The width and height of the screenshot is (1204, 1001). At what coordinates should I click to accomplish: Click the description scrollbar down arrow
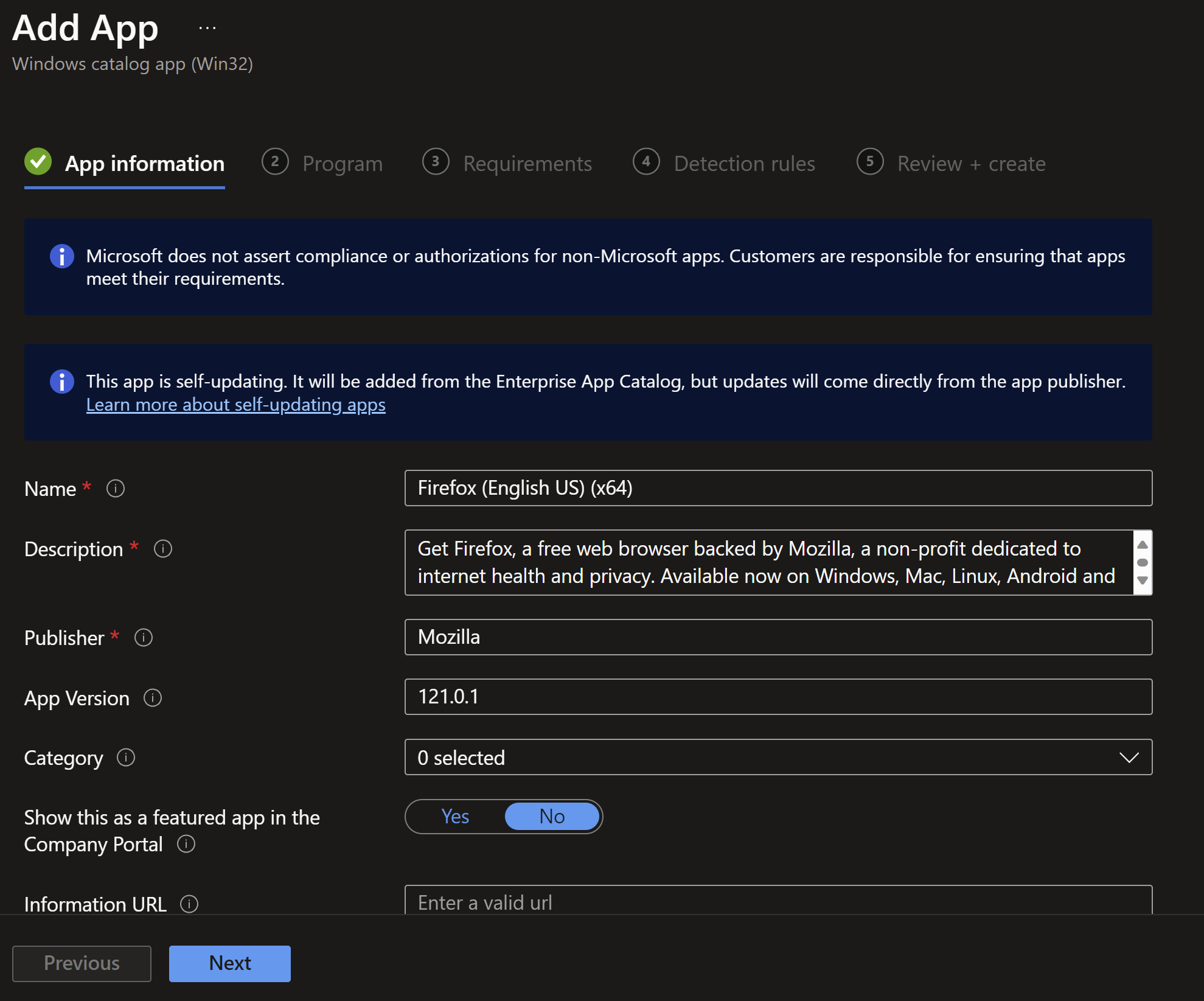[1143, 581]
